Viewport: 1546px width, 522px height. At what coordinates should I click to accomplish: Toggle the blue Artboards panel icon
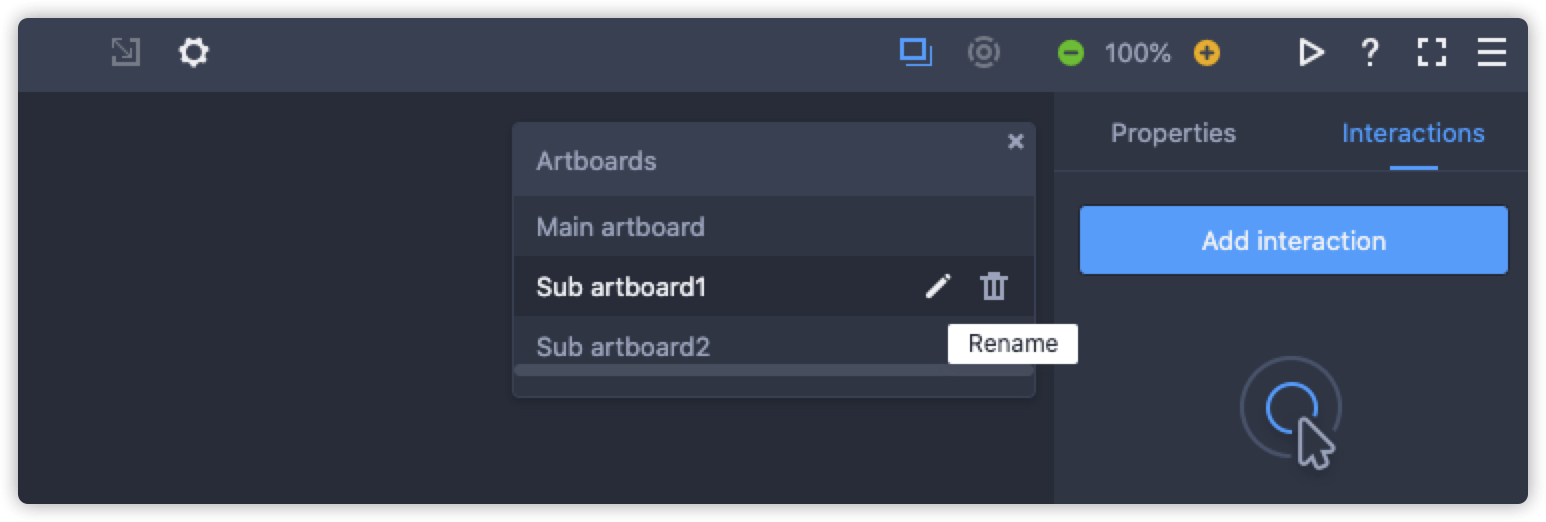(916, 52)
